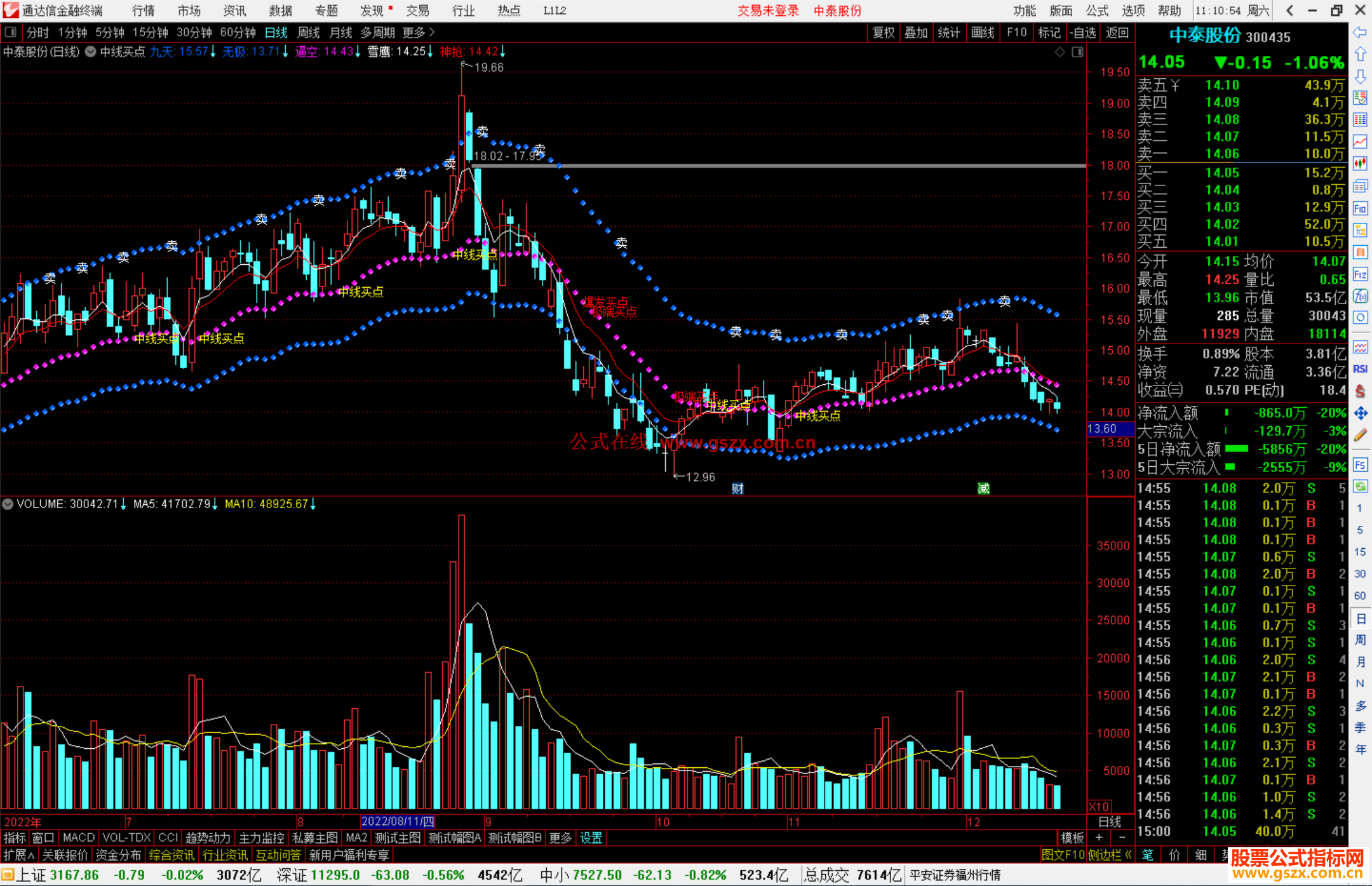Open the F12 sidebar icon
The height and width of the screenshot is (886, 1372).
tap(1360, 274)
